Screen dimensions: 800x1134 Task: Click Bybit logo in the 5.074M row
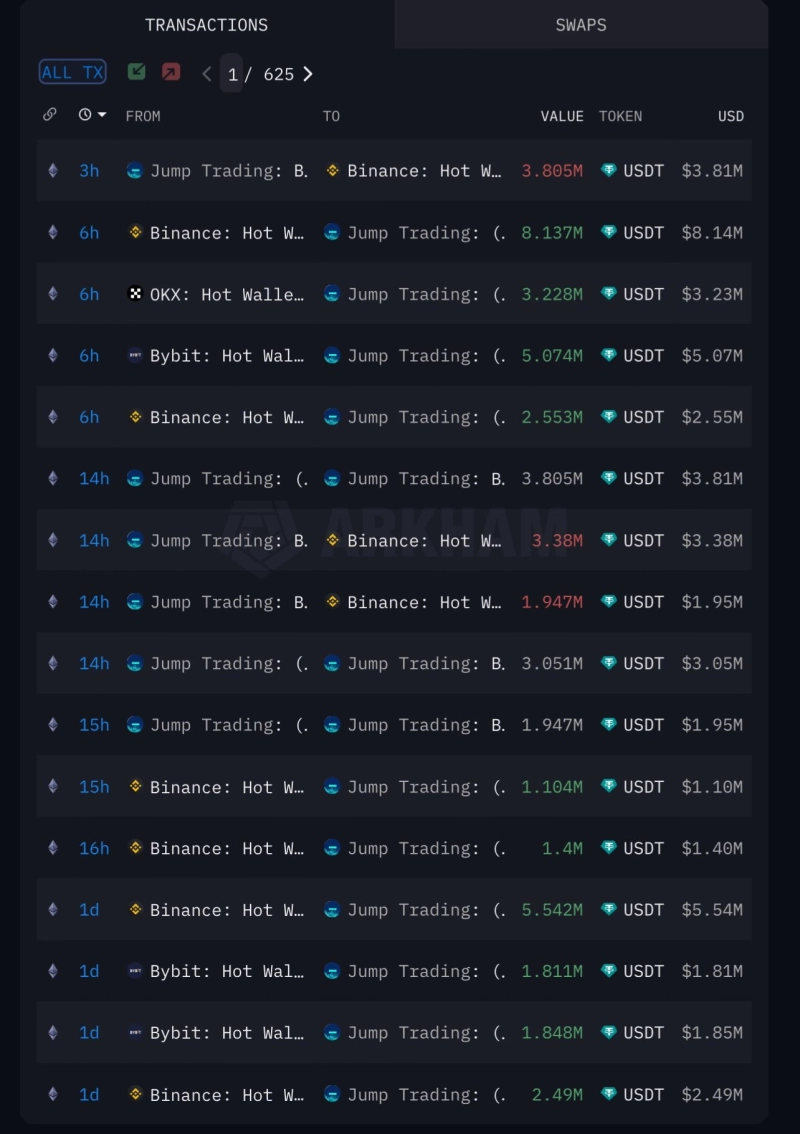tap(135, 356)
